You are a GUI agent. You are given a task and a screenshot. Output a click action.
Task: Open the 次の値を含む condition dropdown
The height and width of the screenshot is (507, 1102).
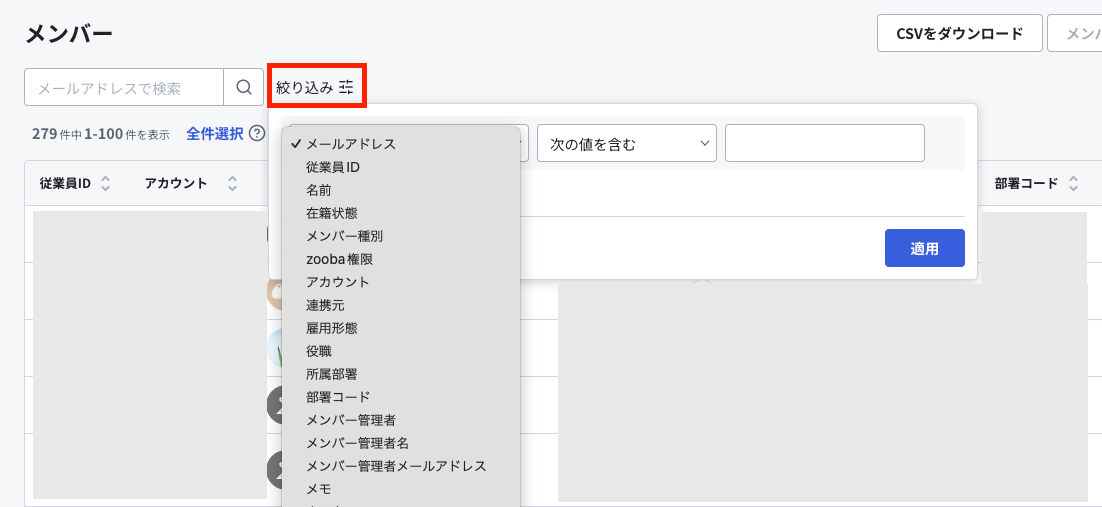click(626, 143)
